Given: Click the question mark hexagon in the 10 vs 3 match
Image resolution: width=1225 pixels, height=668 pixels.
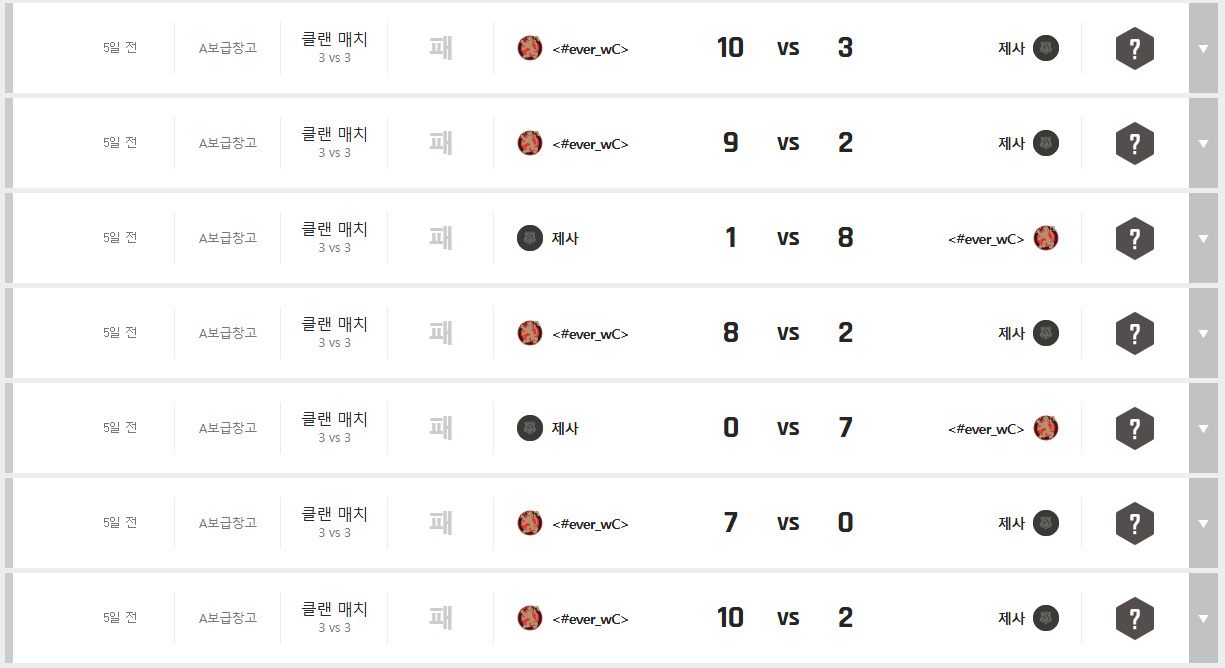Looking at the screenshot, I should pyautogui.click(x=1134, y=48).
